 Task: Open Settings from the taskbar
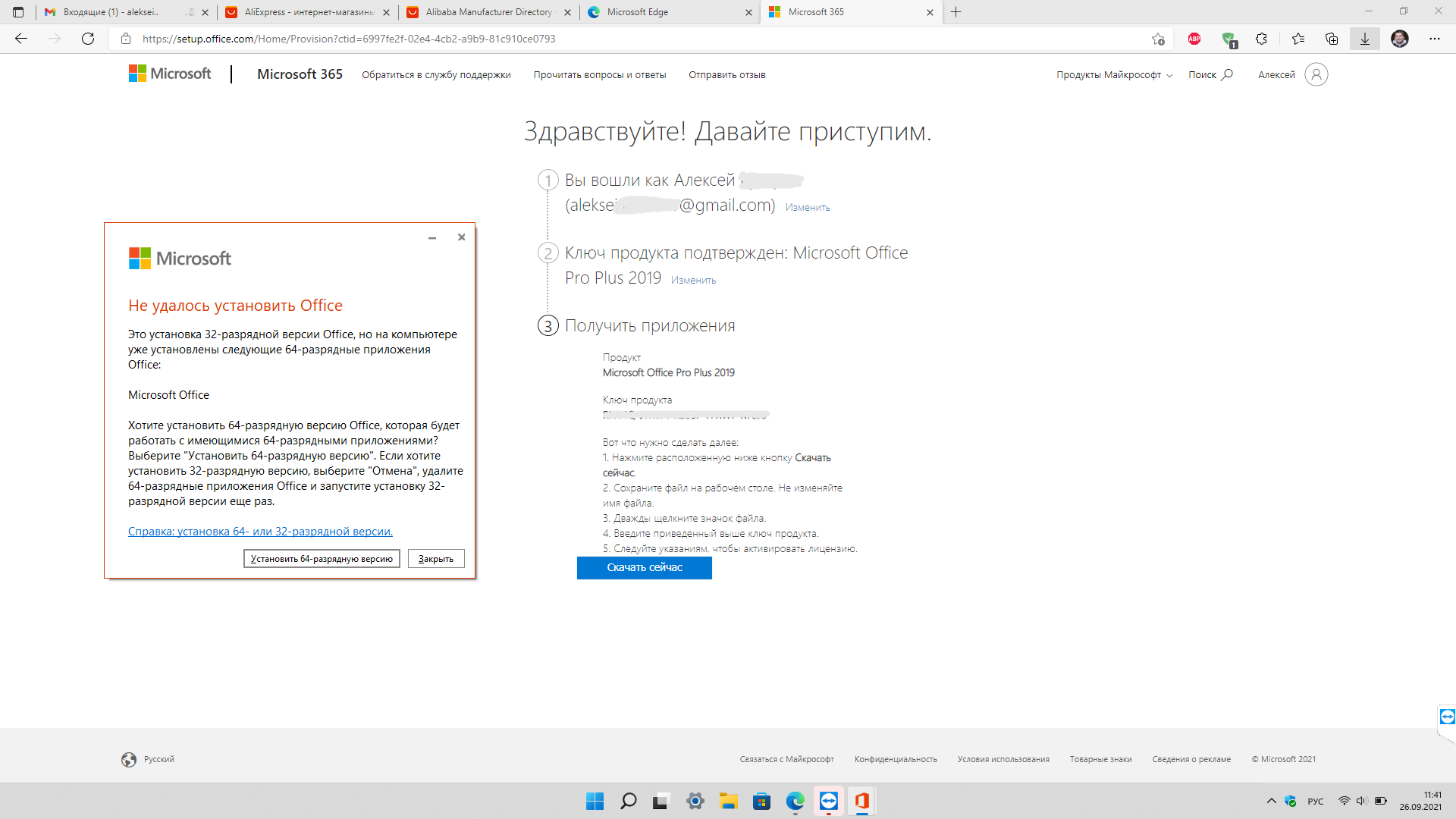click(695, 801)
